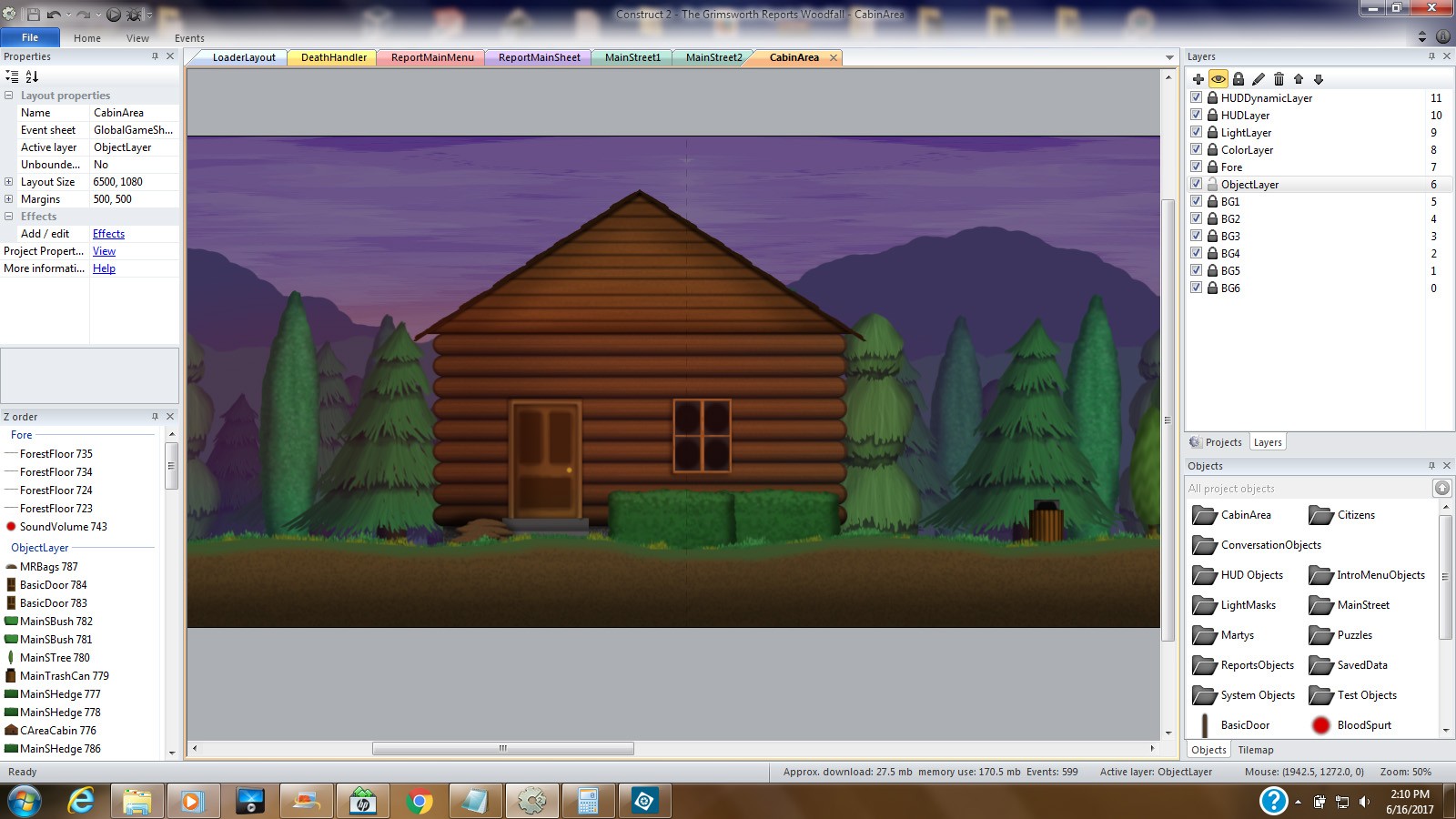
Task: Hide the BG3 layer via its checkbox
Action: 1197,237
